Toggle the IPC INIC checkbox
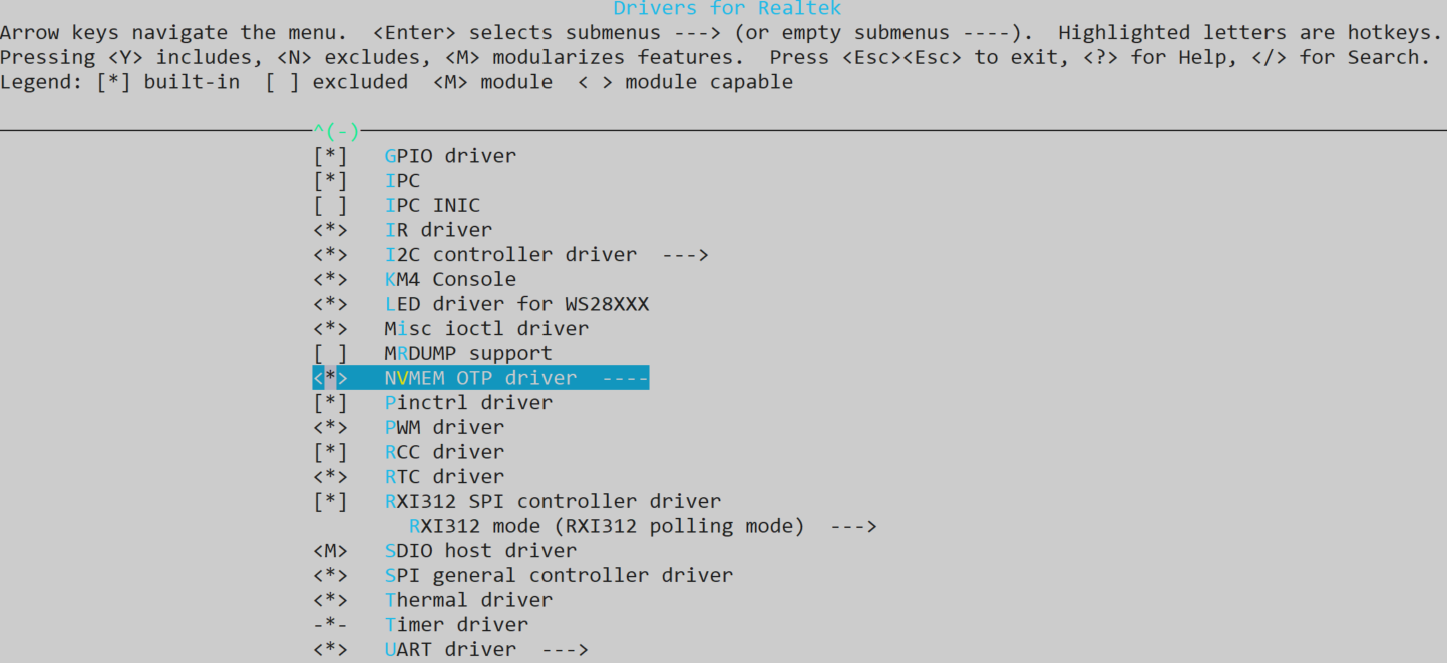This screenshot has height=663, width=1447. point(330,205)
